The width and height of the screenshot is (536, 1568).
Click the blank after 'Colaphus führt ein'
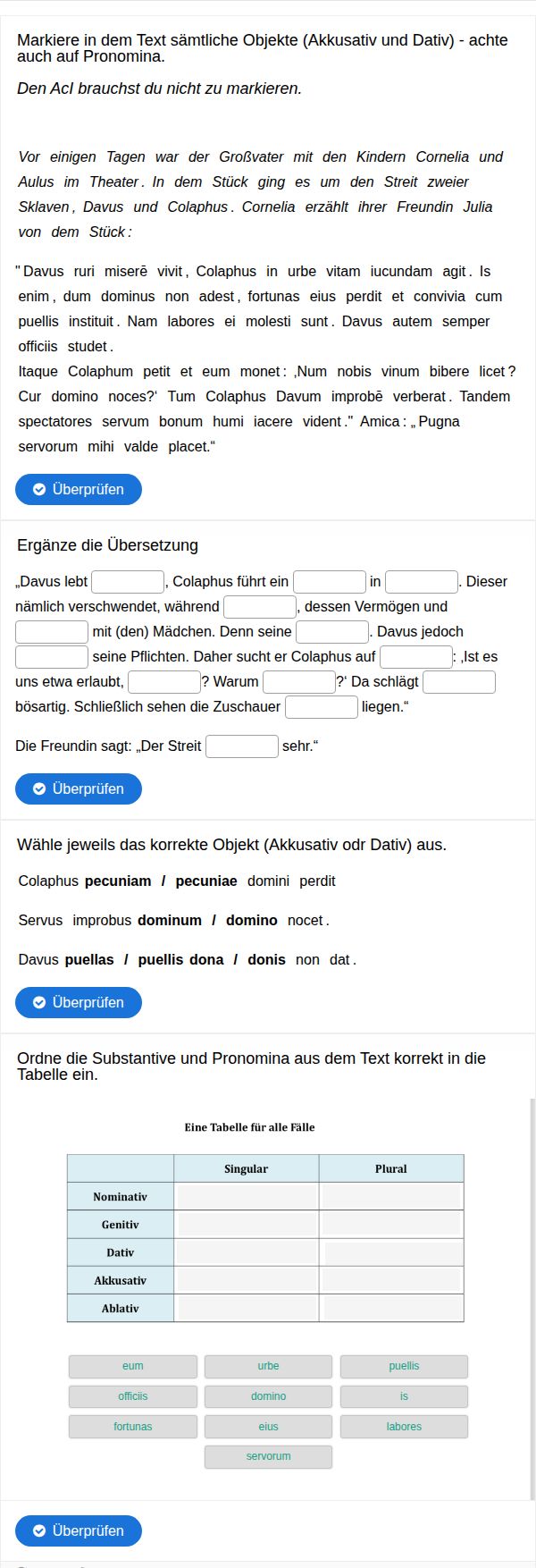tap(330, 582)
